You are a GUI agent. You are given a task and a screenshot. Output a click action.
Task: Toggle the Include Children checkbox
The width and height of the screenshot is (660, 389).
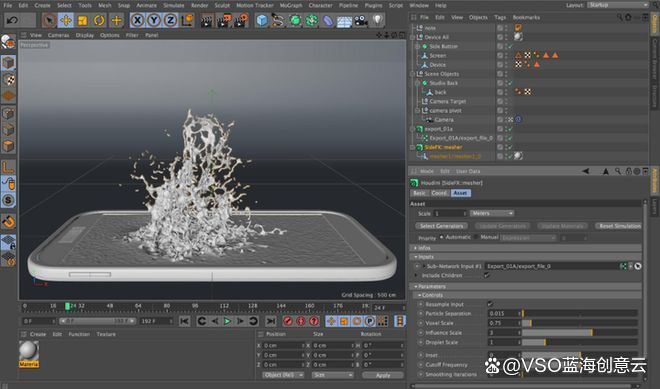click(x=487, y=275)
